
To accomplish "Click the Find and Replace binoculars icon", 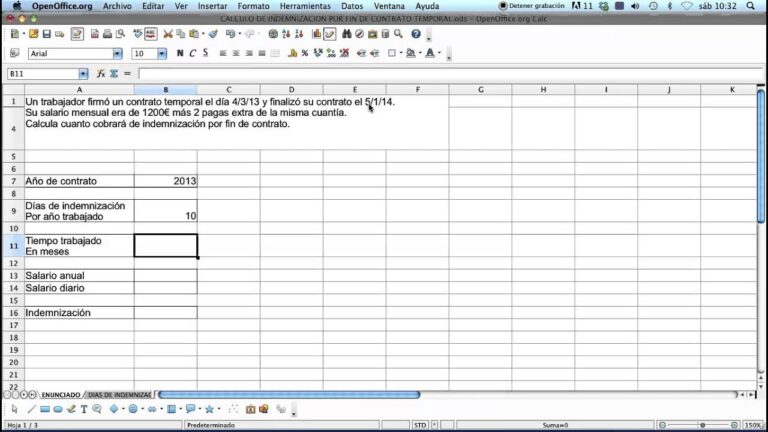I will click(x=347, y=34).
